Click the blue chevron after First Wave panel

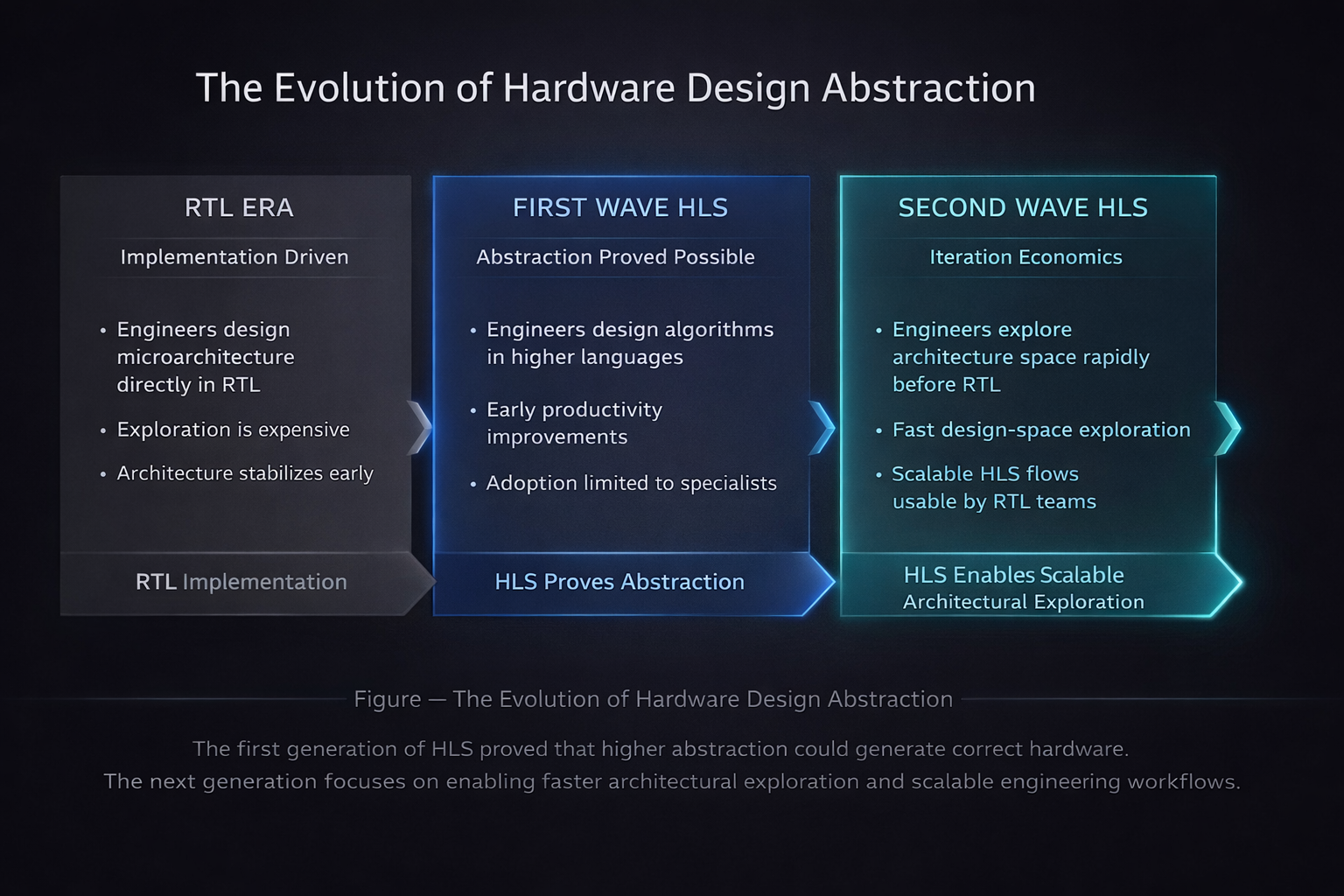pos(822,428)
